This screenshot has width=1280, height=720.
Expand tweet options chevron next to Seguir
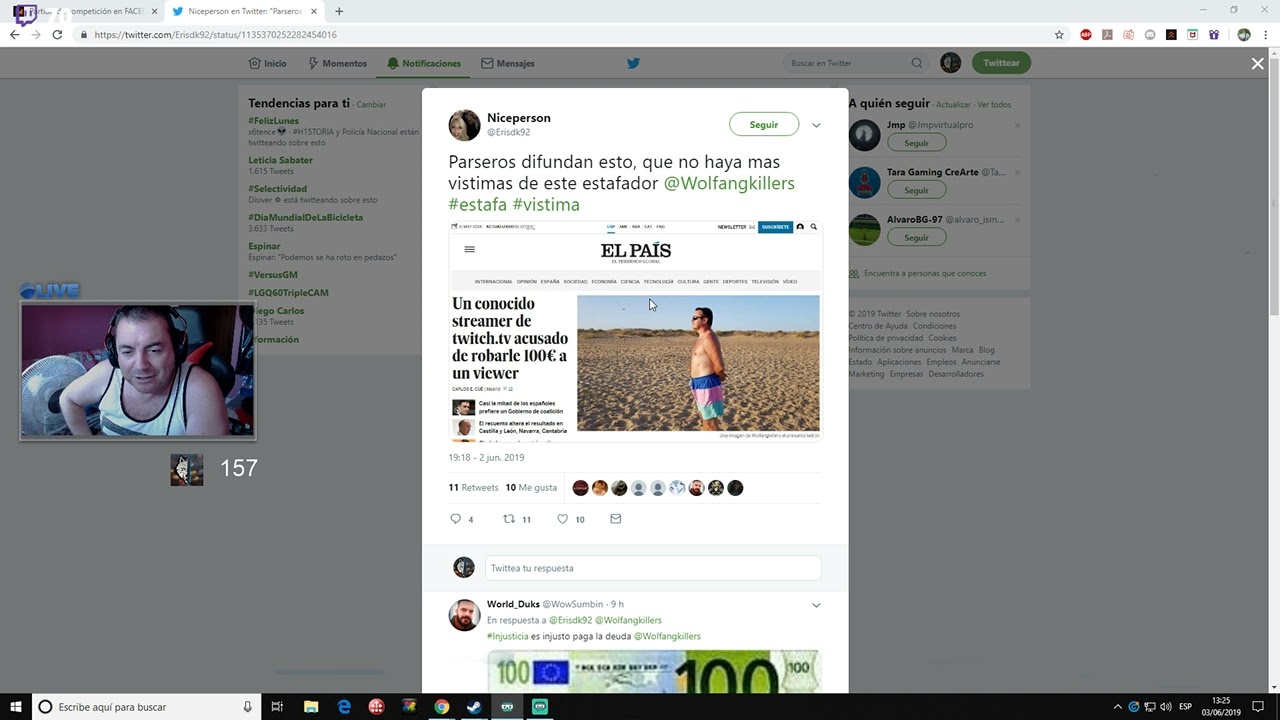(x=816, y=125)
